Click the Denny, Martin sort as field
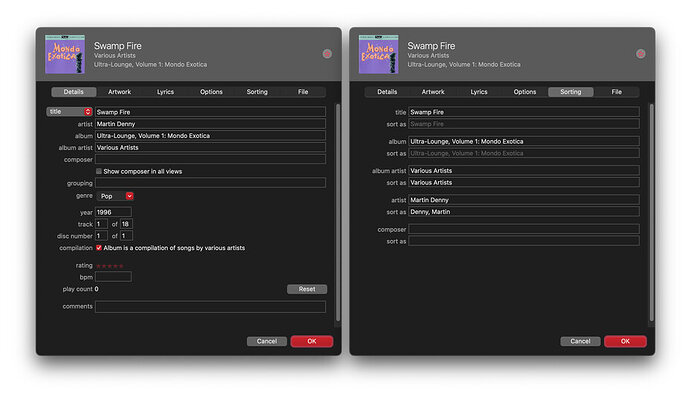Image resolution: width=690 pixels, height=400 pixels. [x=524, y=212]
